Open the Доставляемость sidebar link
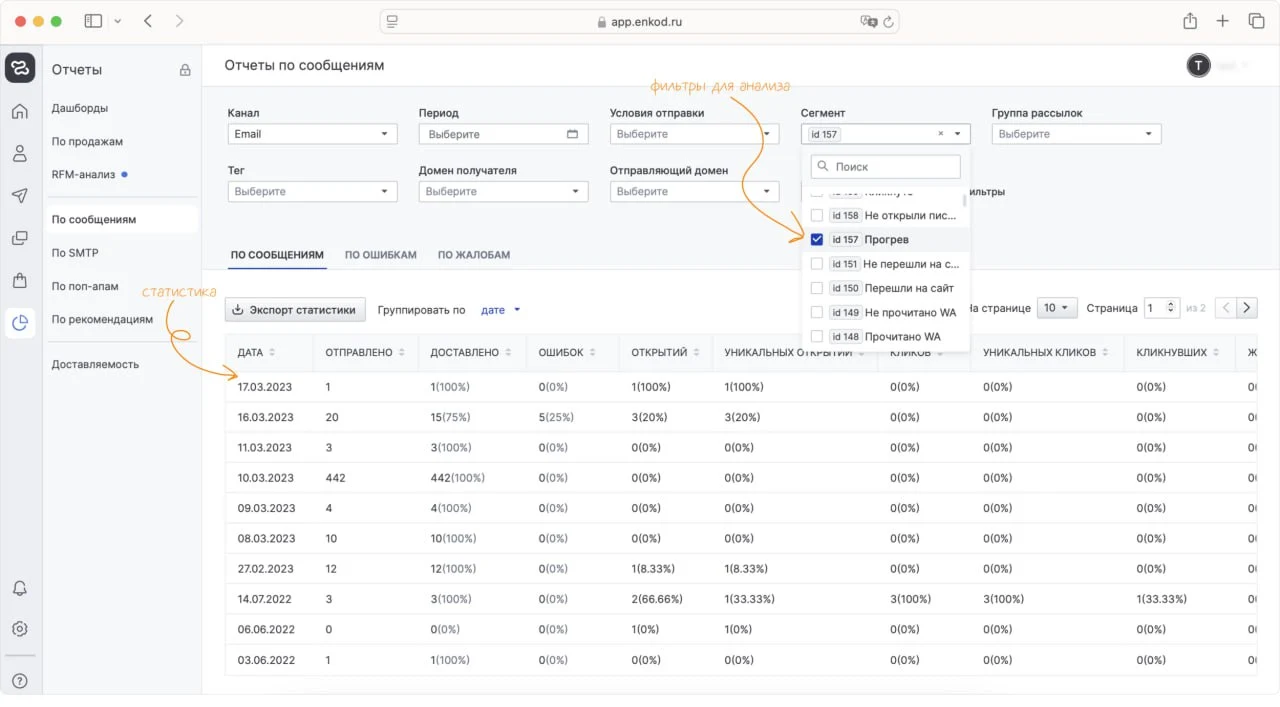Image resolution: width=1280 pixels, height=707 pixels. click(x=95, y=364)
